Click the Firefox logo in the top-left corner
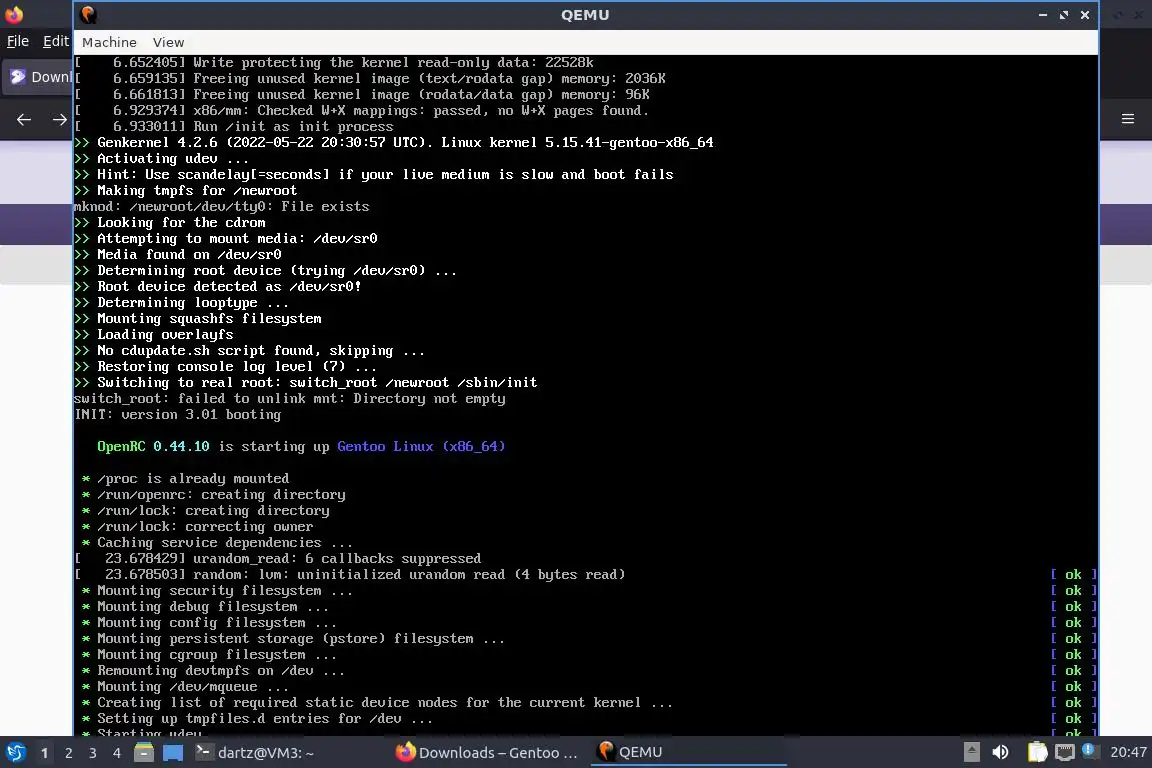1152x768 pixels. pyautogui.click(x=14, y=15)
